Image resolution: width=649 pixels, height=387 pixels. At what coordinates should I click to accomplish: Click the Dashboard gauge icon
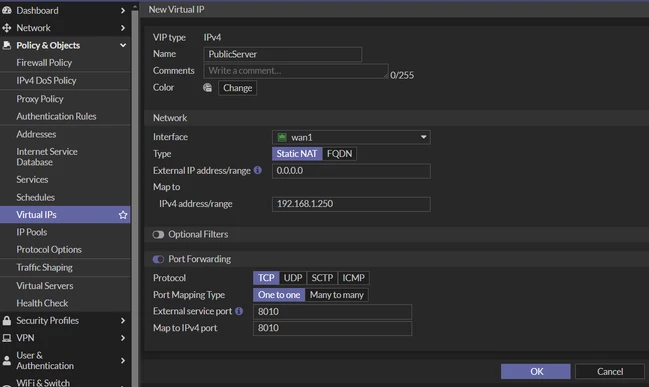tap(7, 10)
